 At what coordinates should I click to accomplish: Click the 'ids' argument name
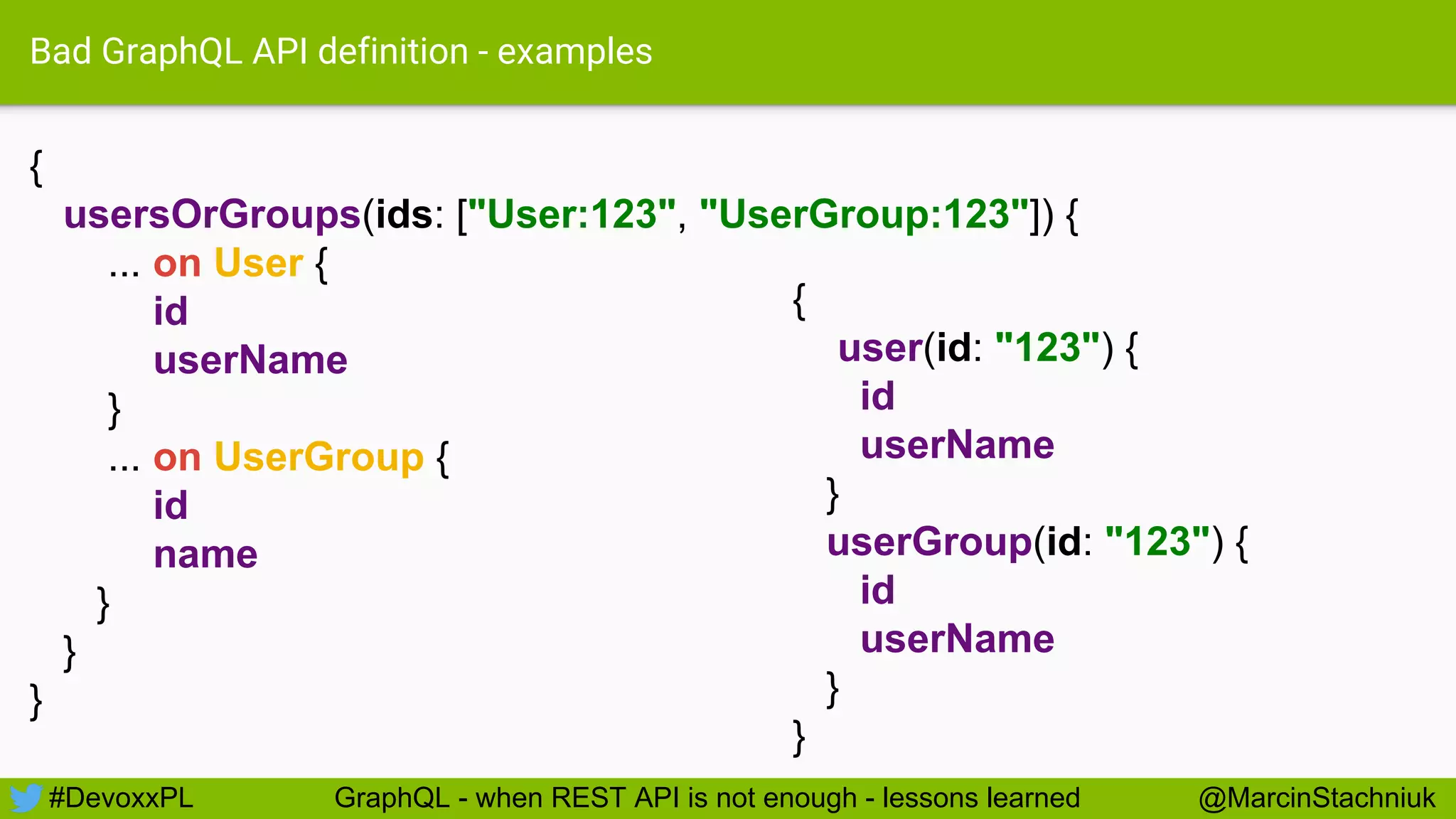(405, 214)
